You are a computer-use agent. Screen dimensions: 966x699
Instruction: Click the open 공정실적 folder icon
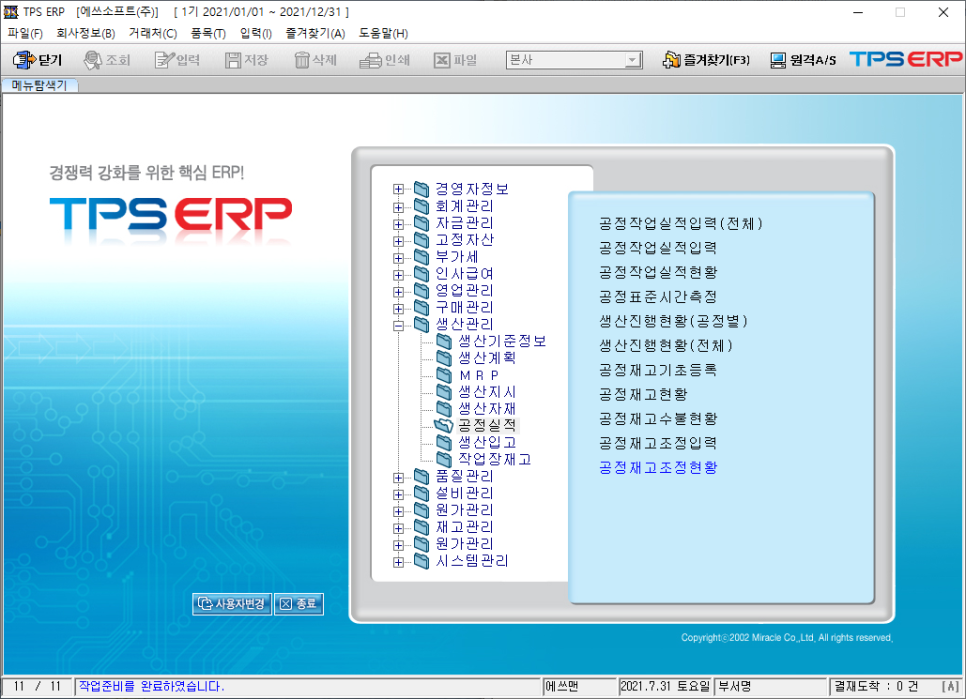point(444,425)
